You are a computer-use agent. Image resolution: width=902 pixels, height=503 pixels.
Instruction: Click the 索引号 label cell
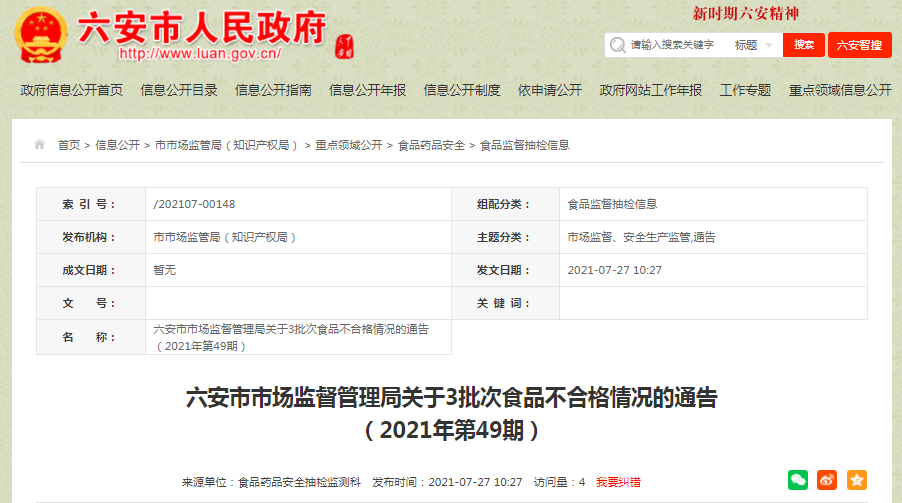tap(91, 204)
